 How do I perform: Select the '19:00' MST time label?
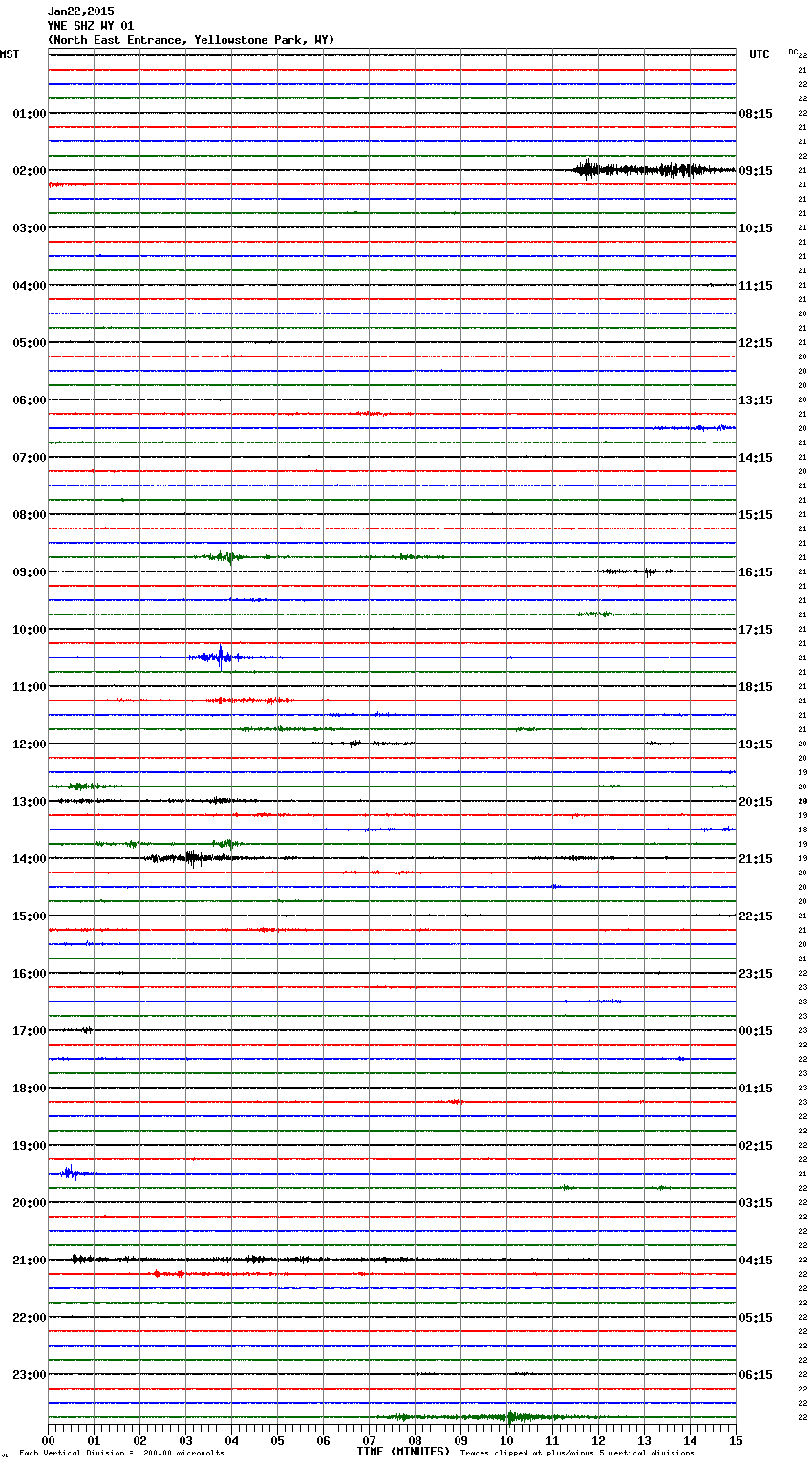click(30, 1146)
